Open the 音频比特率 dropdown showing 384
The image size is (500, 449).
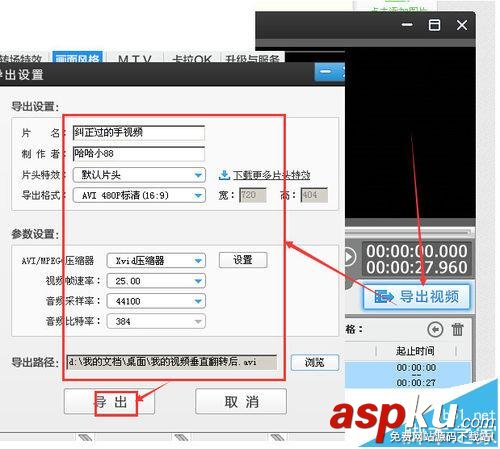point(156,322)
